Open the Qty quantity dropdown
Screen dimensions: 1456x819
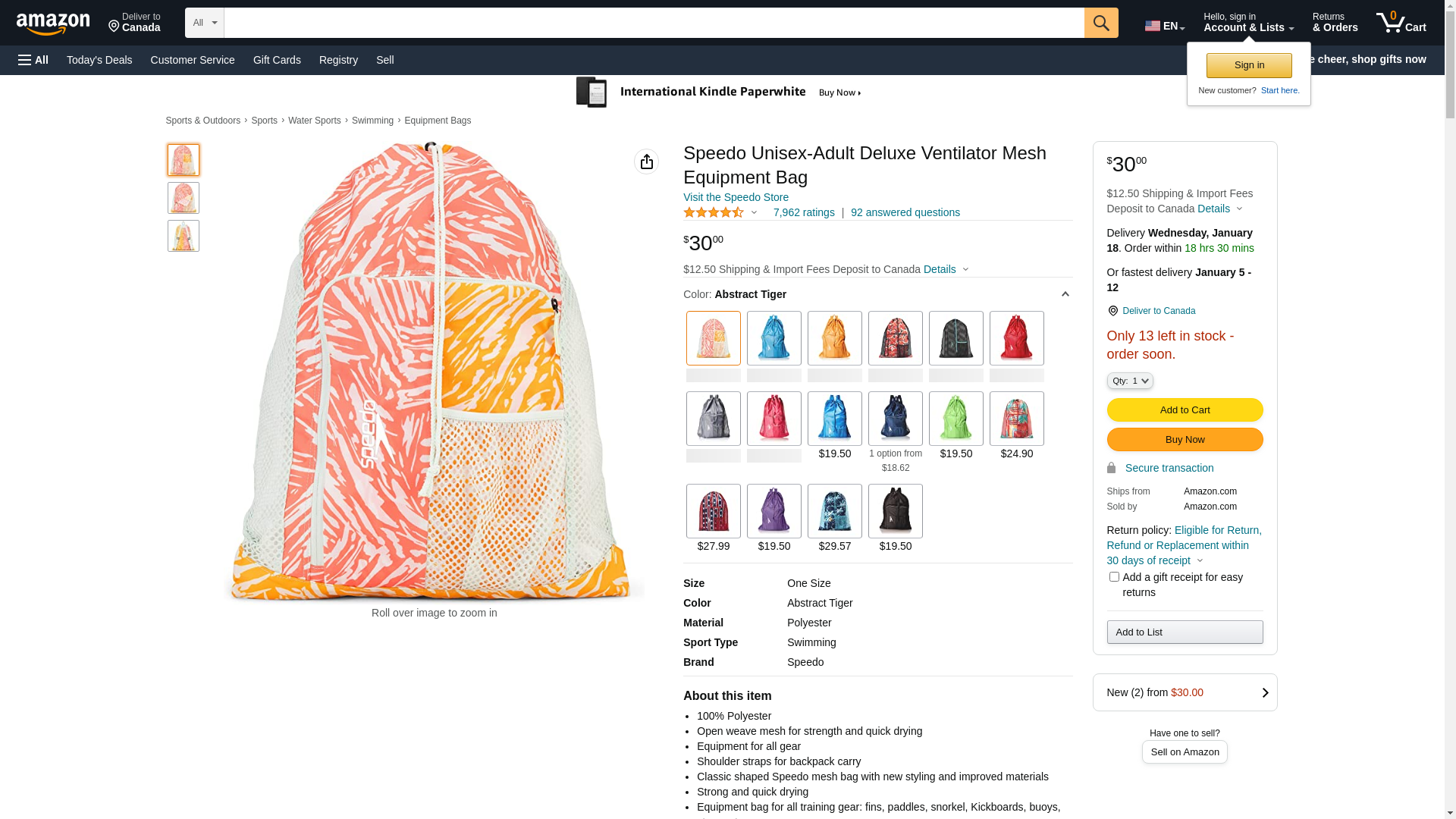click(1129, 381)
